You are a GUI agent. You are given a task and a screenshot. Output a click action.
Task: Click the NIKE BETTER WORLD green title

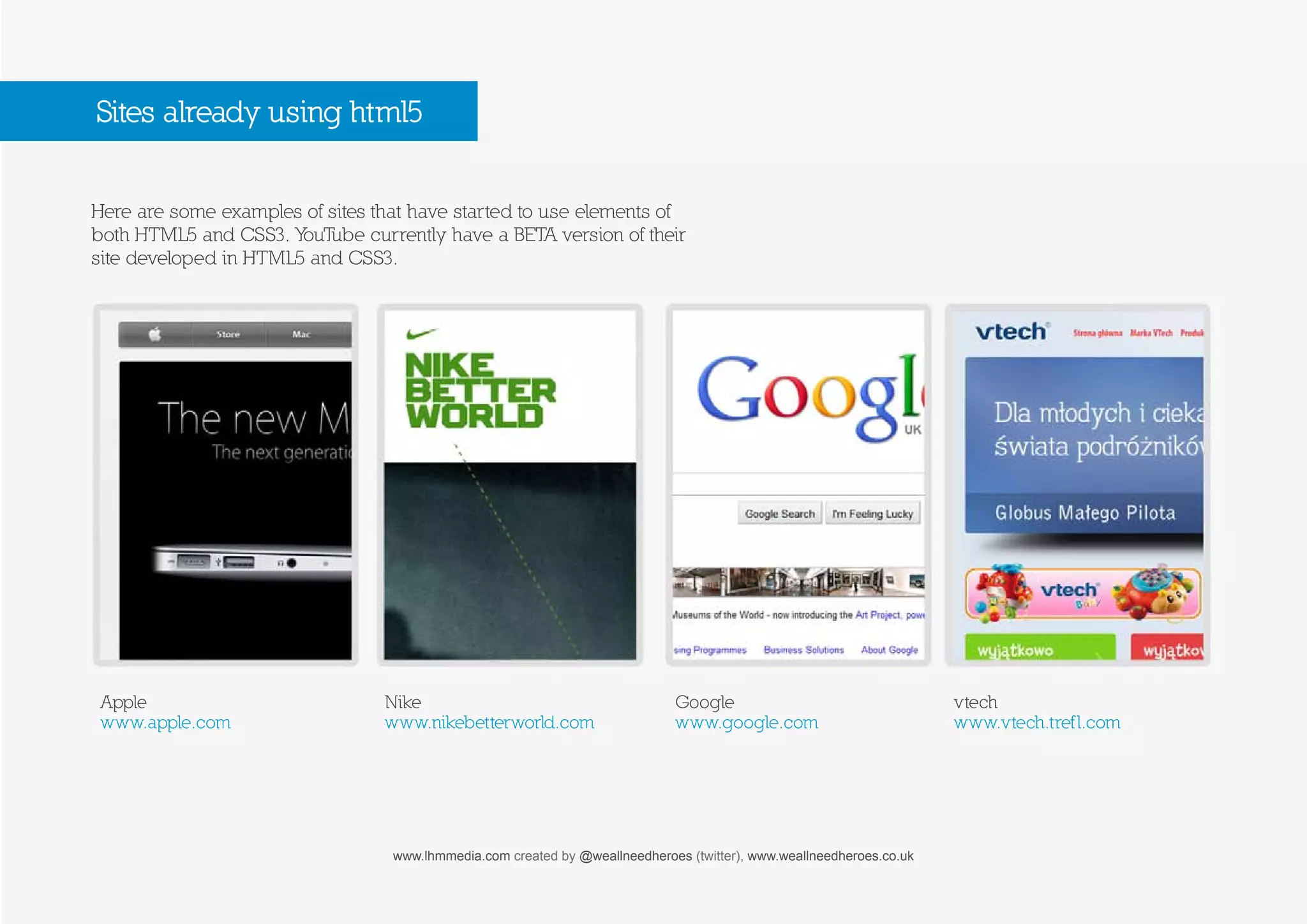coord(480,391)
